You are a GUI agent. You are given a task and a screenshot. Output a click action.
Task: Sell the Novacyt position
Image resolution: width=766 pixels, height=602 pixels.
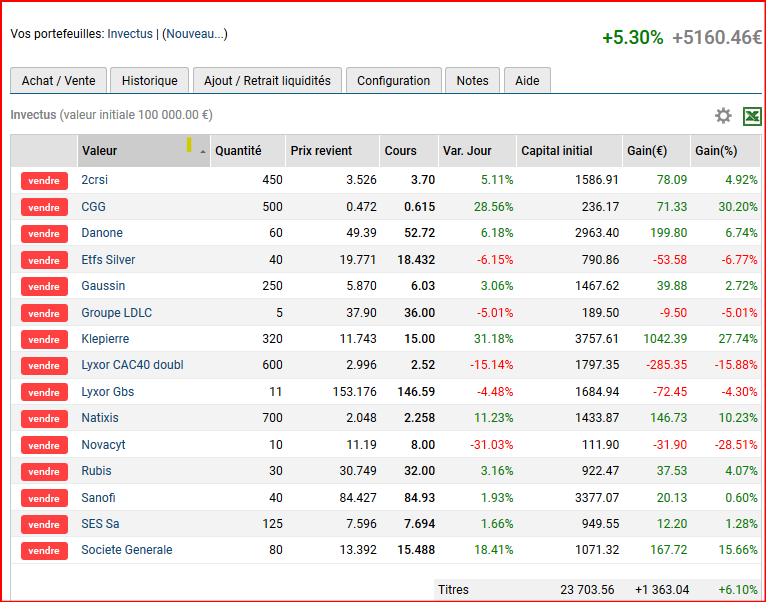click(x=44, y=445)
